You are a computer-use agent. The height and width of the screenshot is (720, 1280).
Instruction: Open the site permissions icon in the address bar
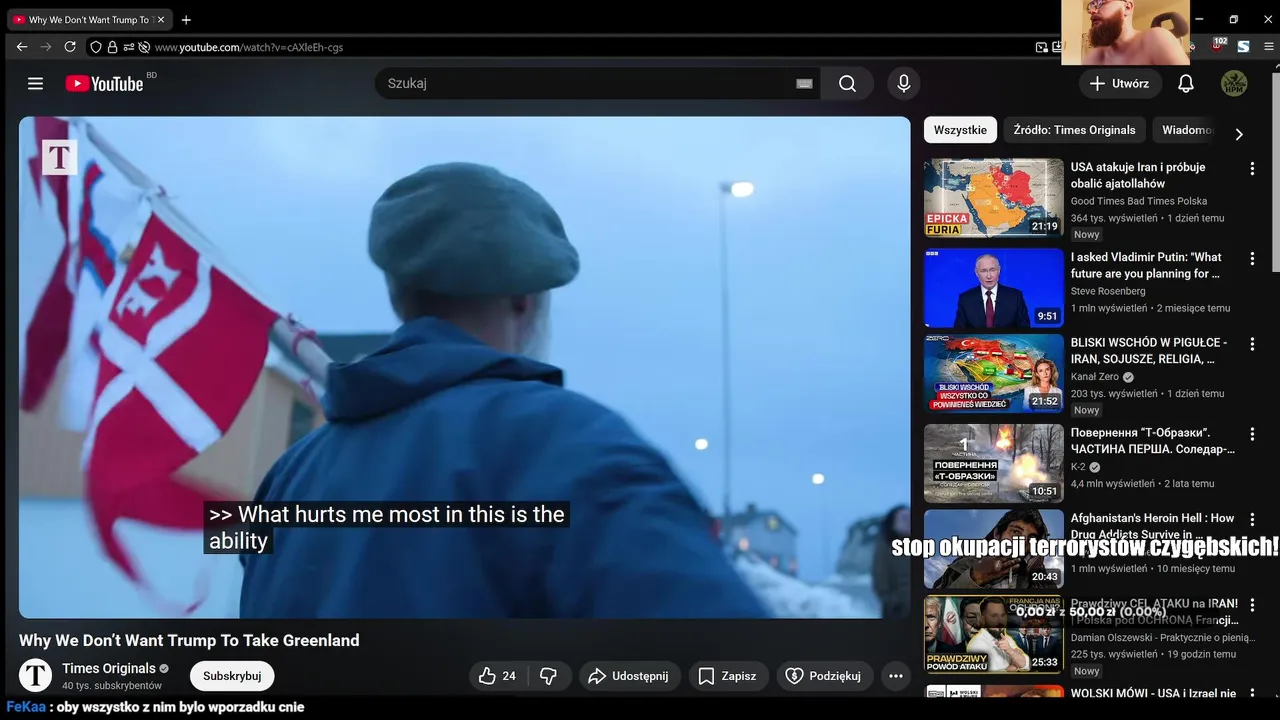point(129,47)
